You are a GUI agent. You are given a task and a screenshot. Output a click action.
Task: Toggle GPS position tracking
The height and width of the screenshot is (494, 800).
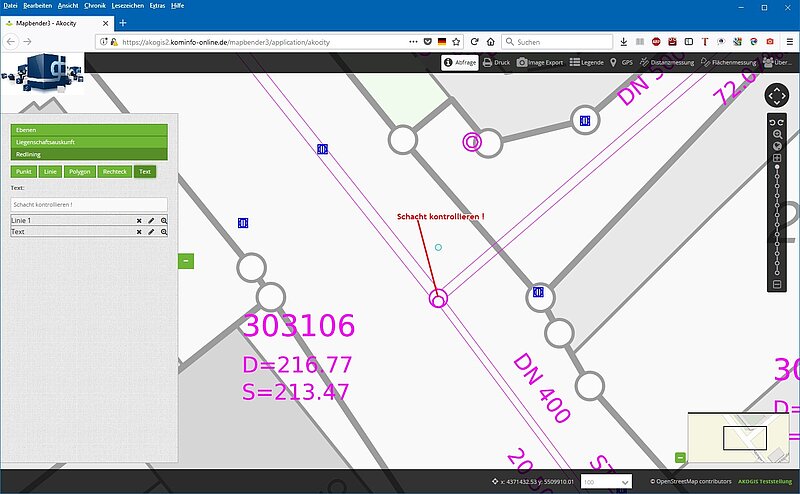620,62
